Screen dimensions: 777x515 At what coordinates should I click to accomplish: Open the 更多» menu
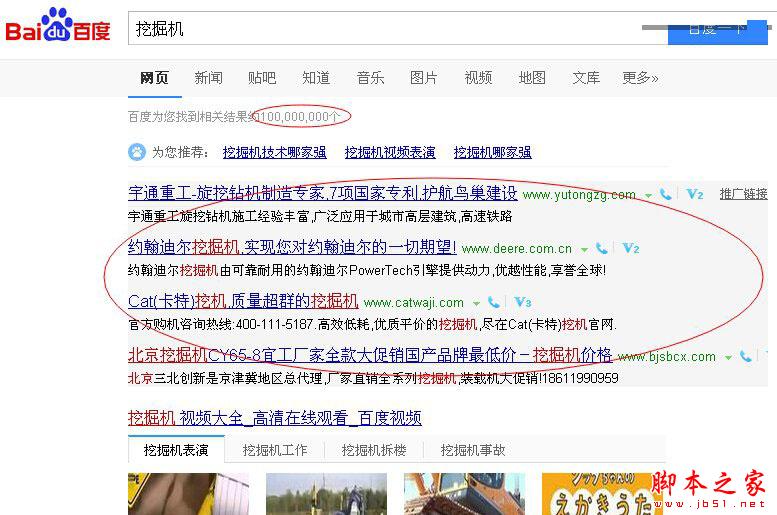pyautogui.click(x=640, y=78)
